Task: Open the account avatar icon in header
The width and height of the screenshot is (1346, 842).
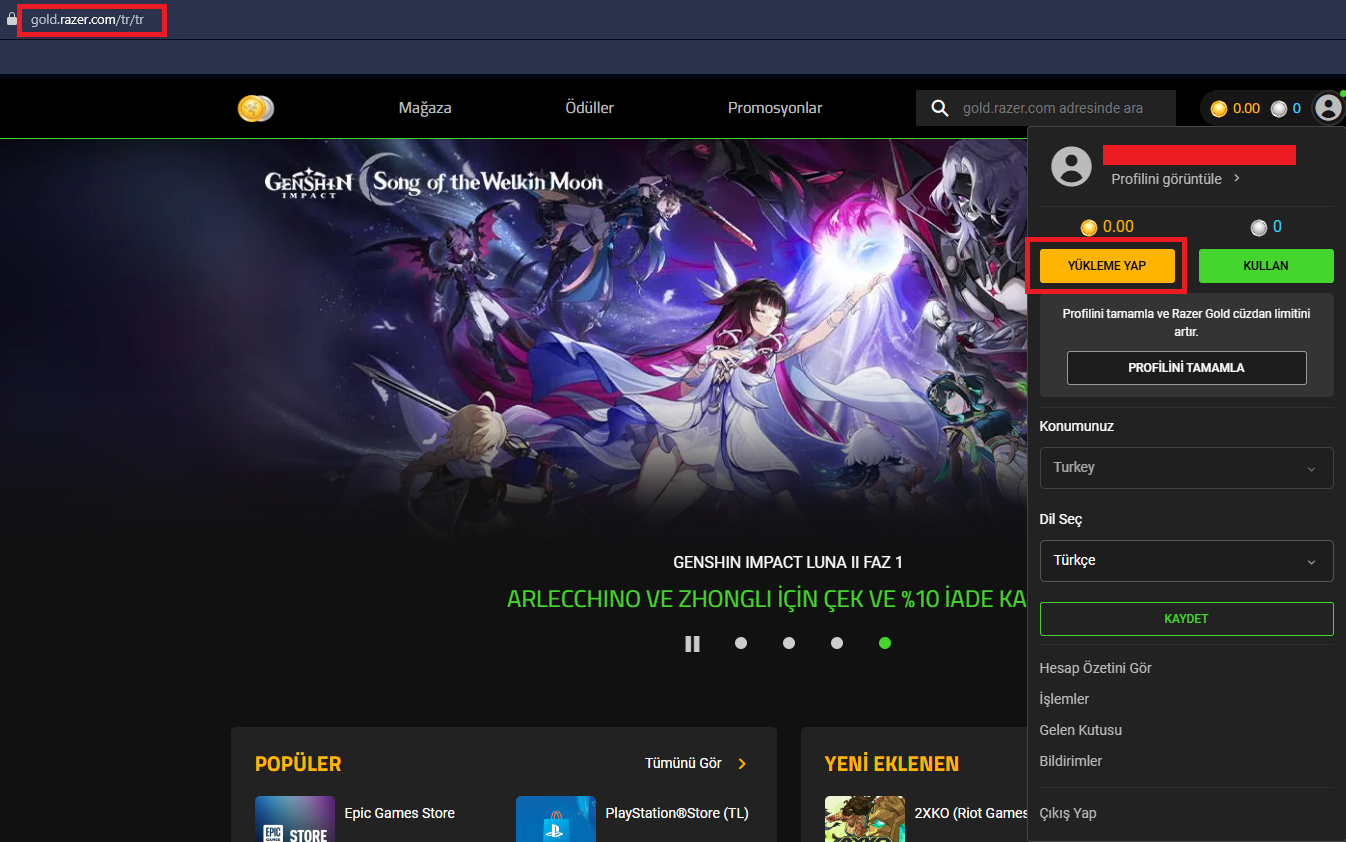Action: [1328, 108]
